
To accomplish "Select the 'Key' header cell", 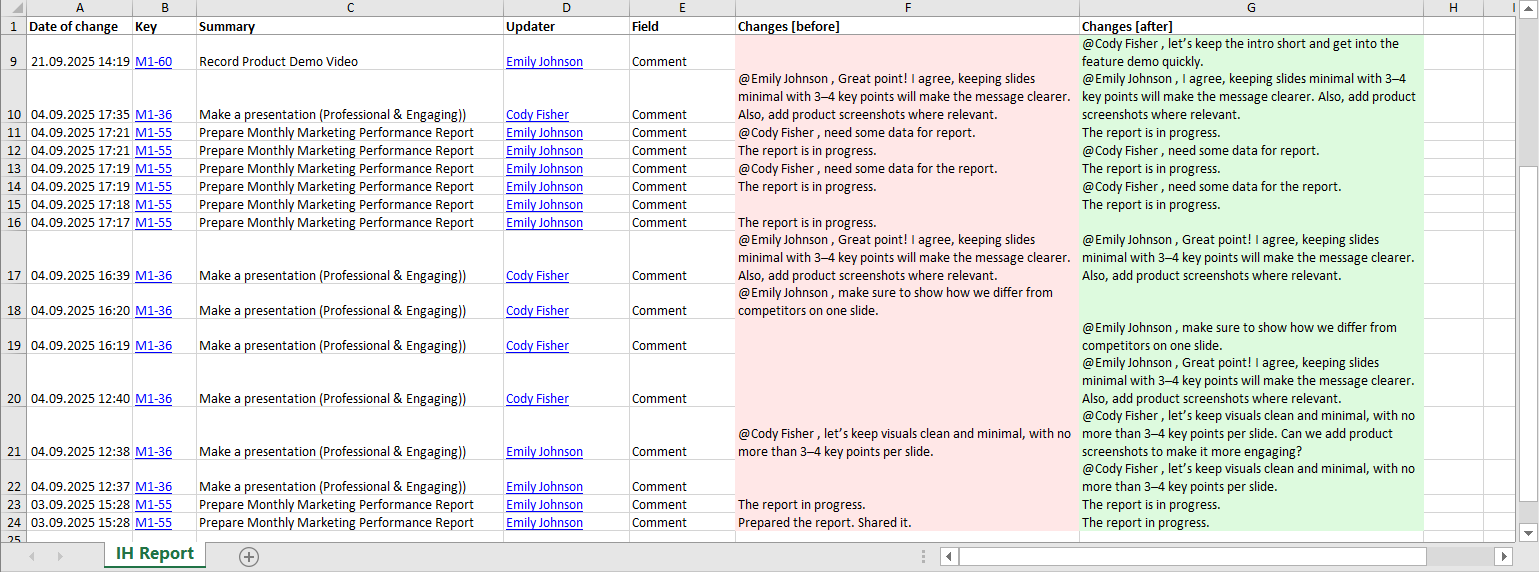I will tap(164, 26).
